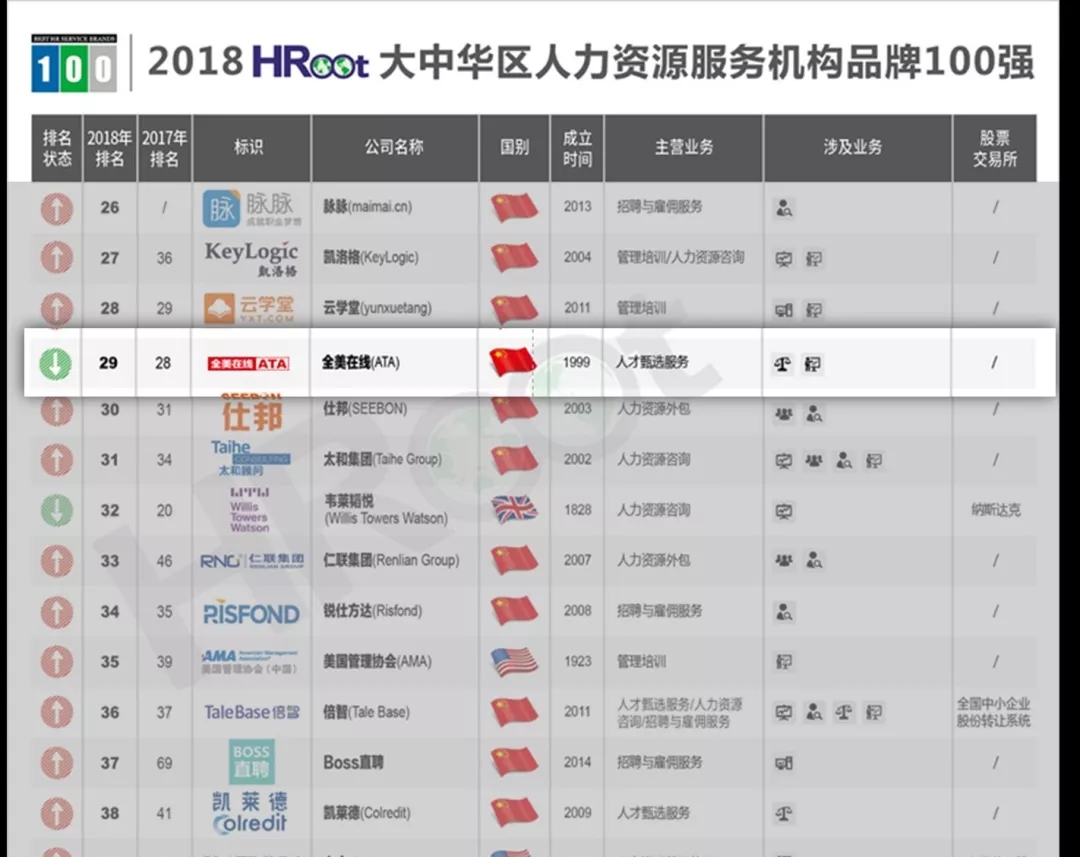Click company name 倍智(Tale Base)
Screen dimensions: 1080x857
[366, 712]
